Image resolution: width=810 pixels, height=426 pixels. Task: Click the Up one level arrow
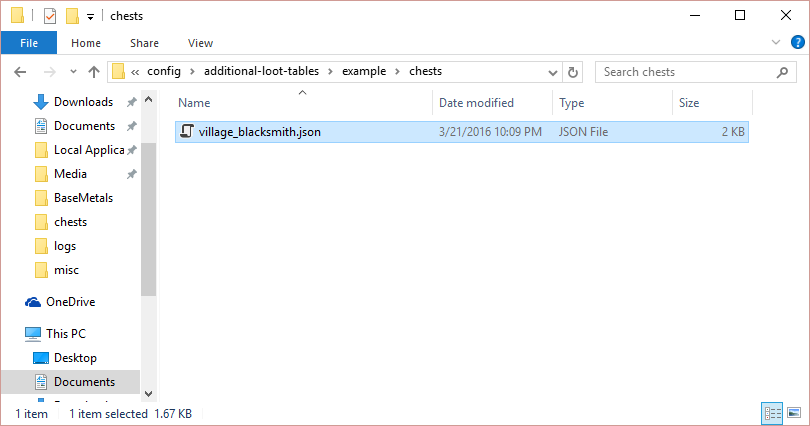pyautogui.click(x=94, y=72)
